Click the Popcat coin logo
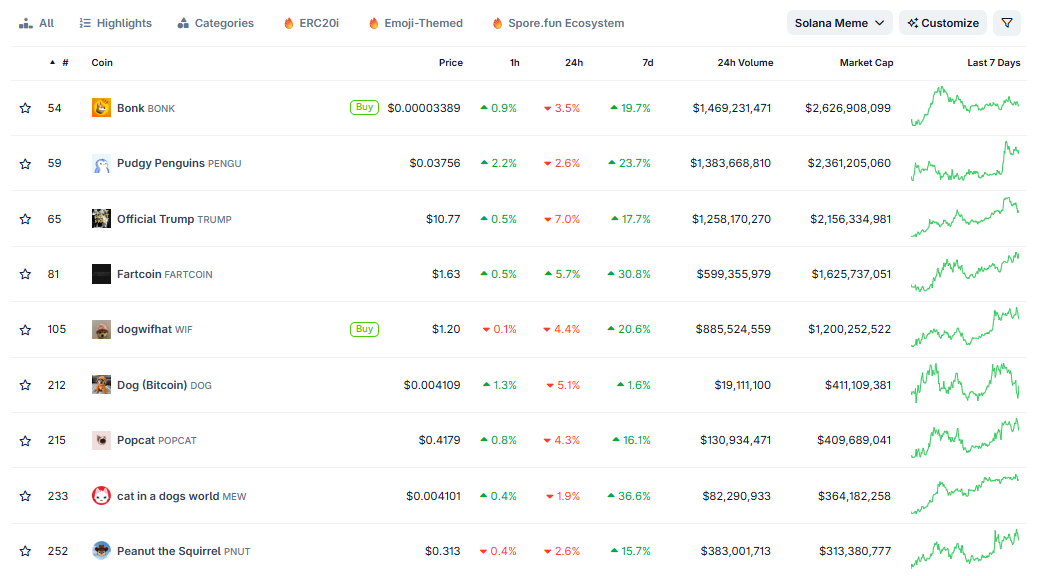Image resolution: width=1056 pixels, height=576 pixels. (101, 441)
